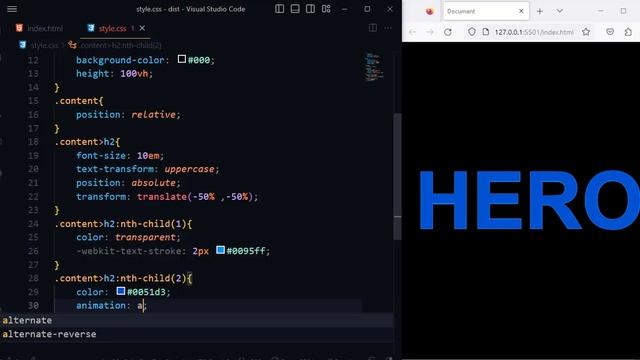Click the 'uppercase' value on line 20

(x=190, y=169)
